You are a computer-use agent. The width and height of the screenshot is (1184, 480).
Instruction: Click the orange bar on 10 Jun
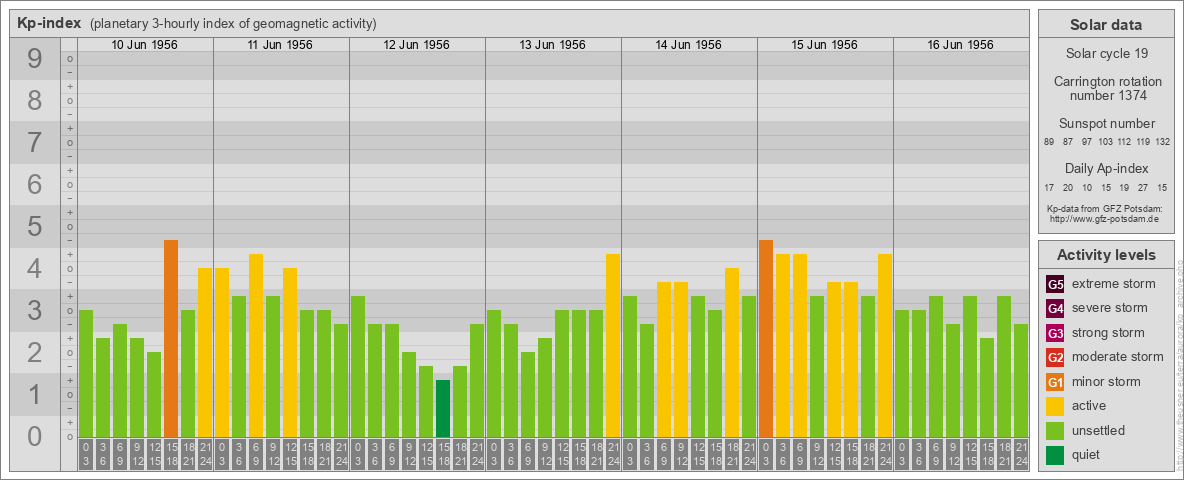coord(171,338)
